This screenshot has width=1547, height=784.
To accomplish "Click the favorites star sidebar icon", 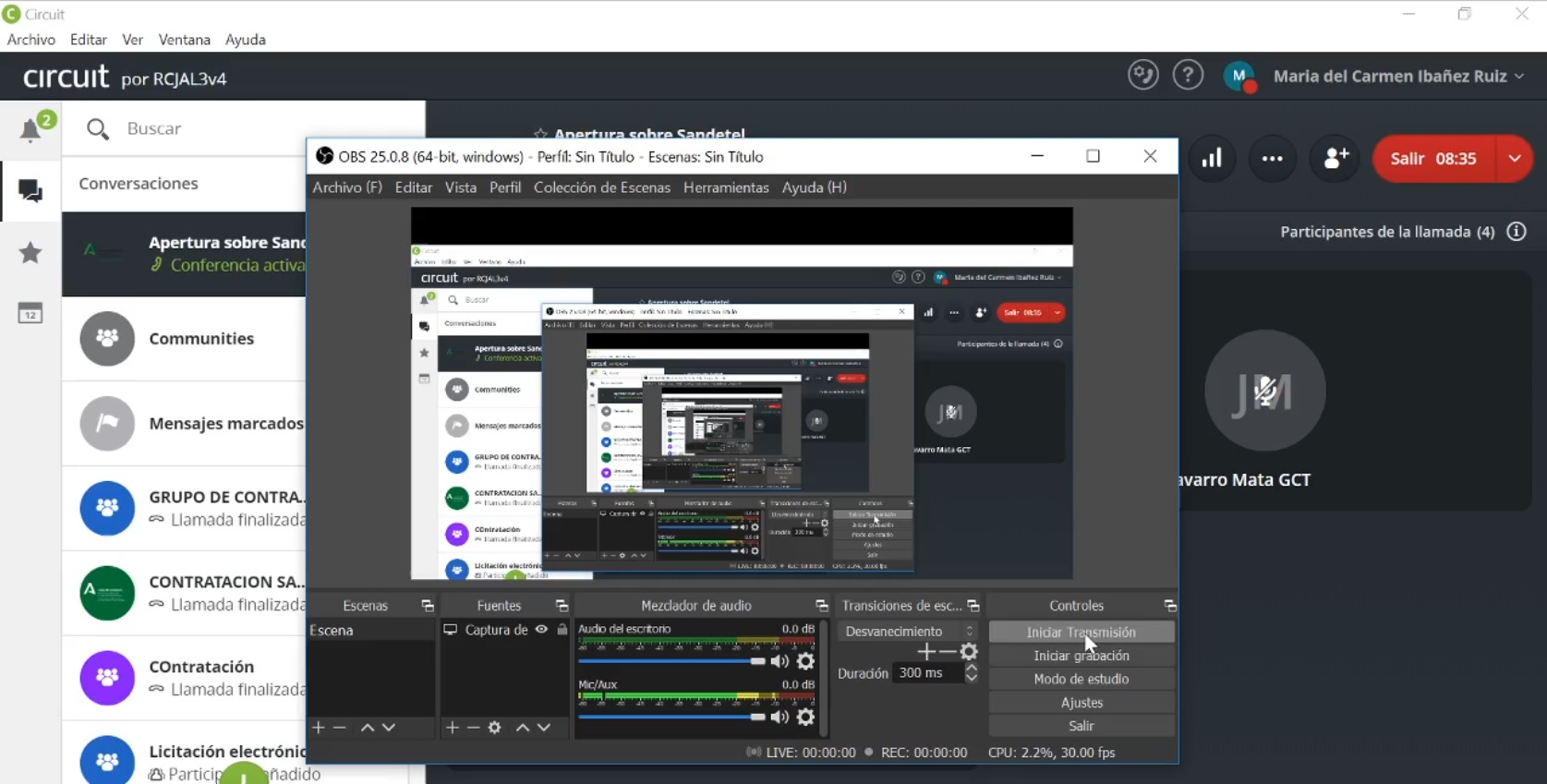I will pos(30,252).
